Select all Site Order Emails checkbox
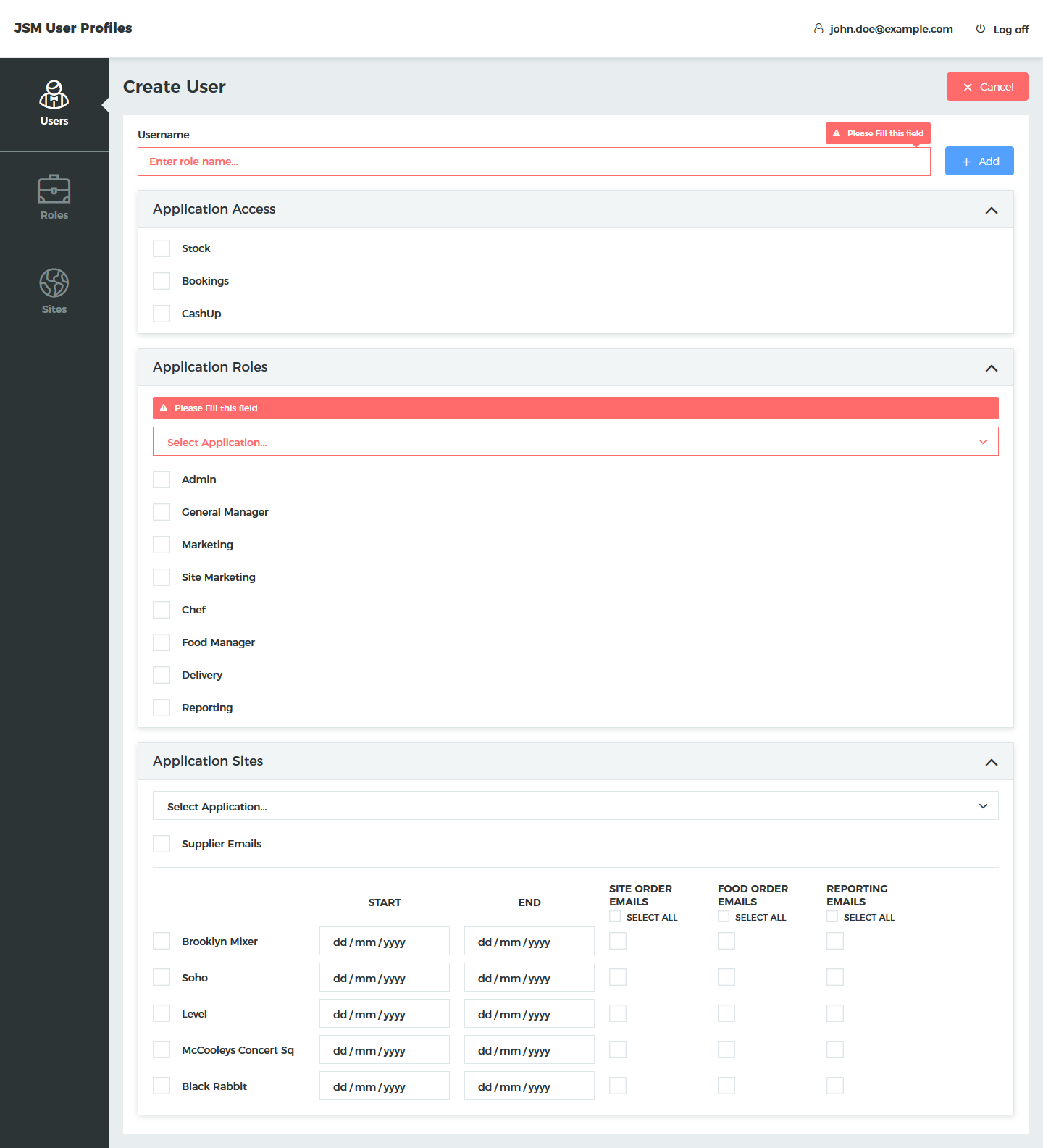This screenshot has height=1148, width=1043. pos(615,917)
